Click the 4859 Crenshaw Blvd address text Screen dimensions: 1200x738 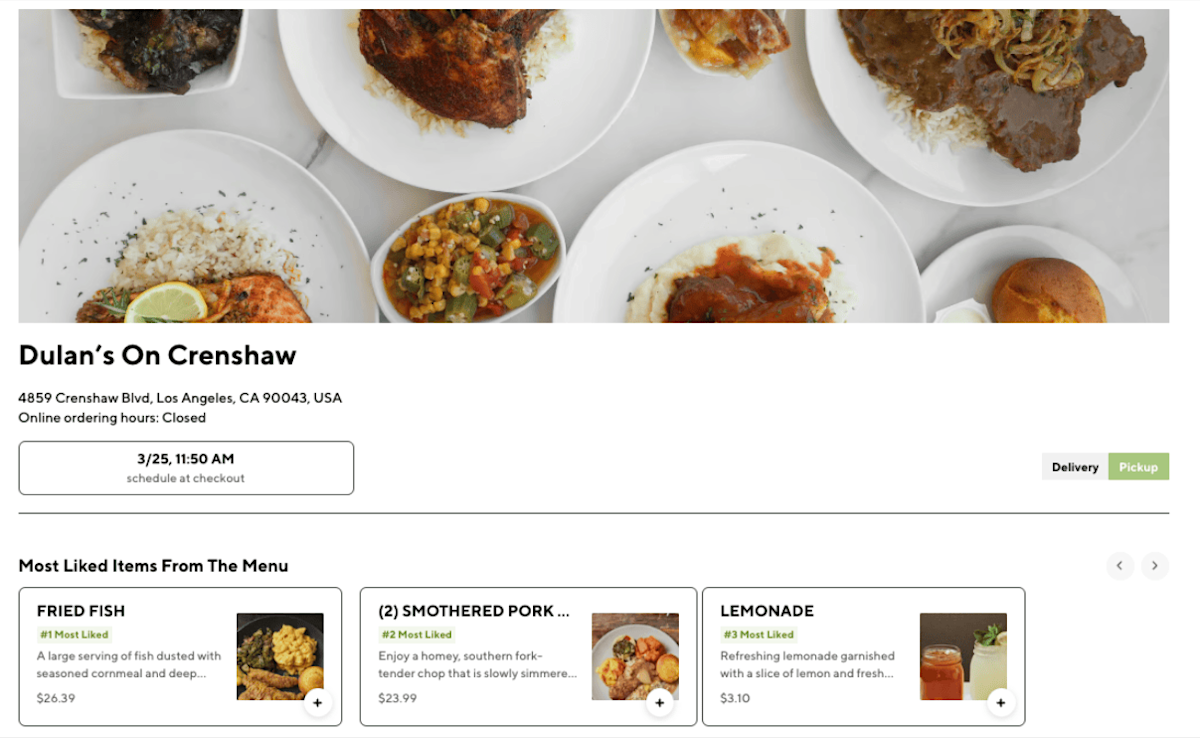tap(180, 398)
